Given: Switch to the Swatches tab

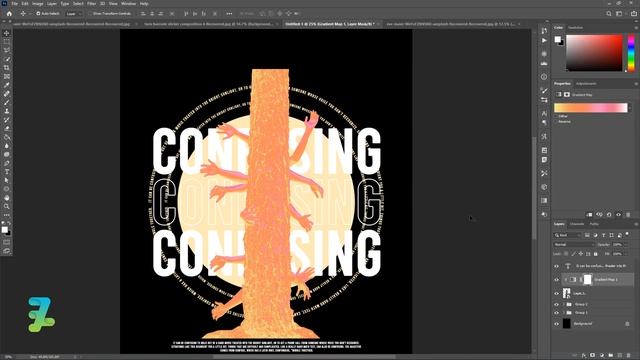Looking at the screenshot, I should pos(576,28).
